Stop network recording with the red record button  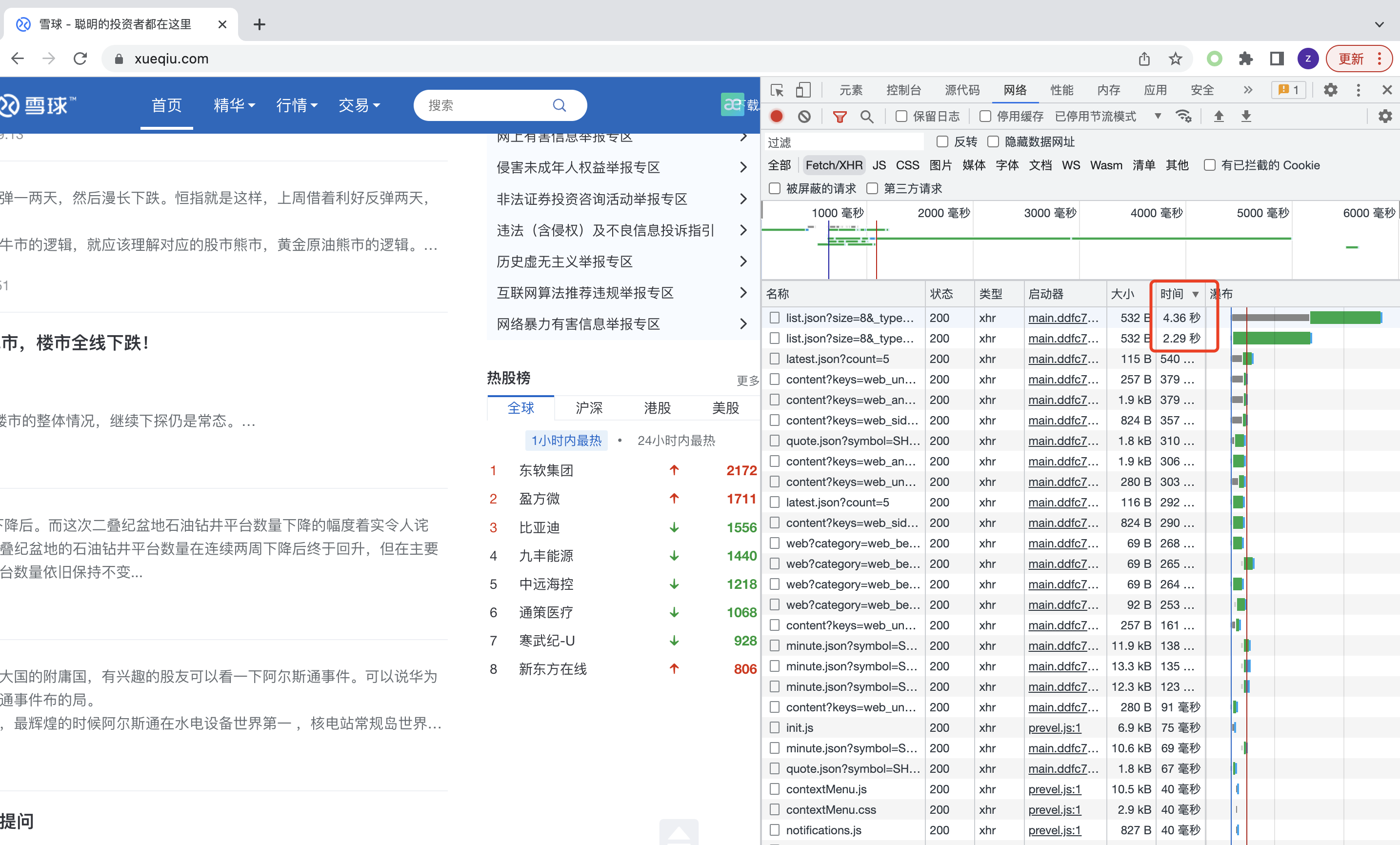[x=776, y=117]
